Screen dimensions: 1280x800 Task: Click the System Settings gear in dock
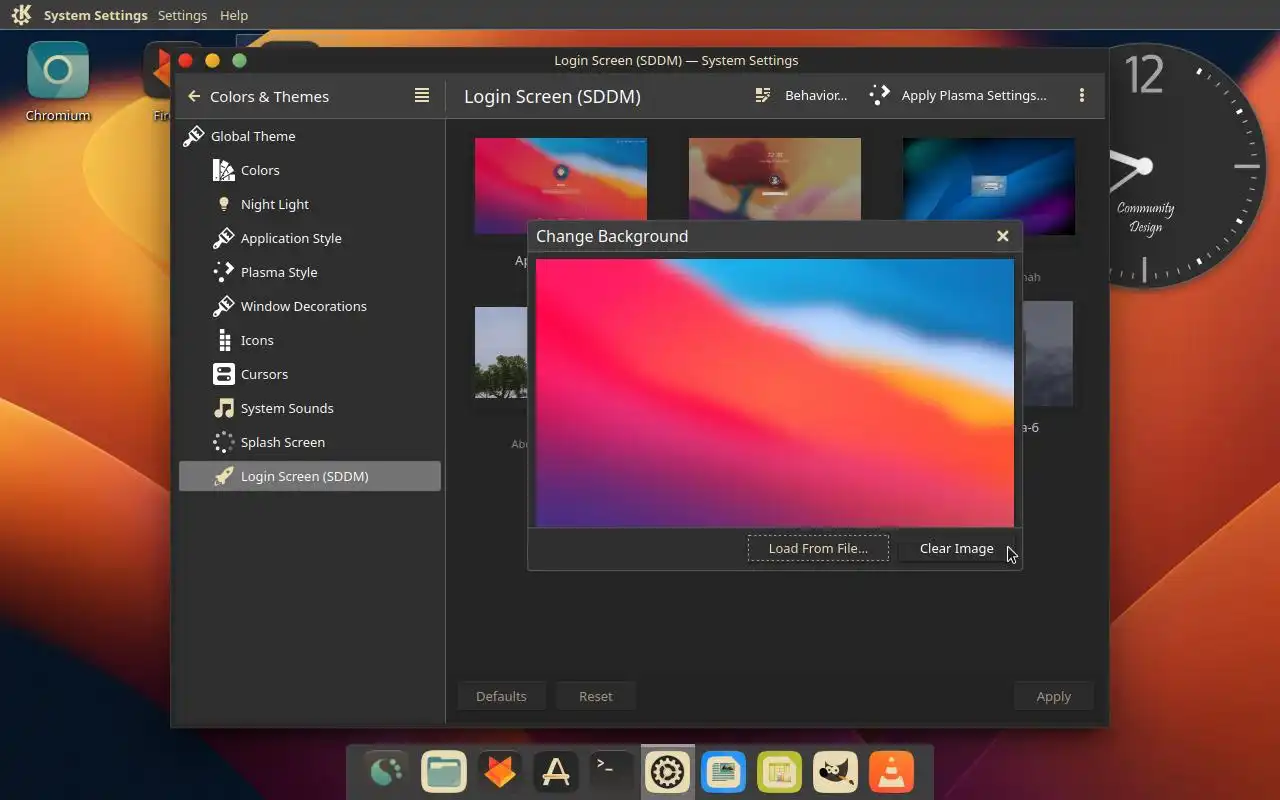pyautogui.click(x=667, y=772)
